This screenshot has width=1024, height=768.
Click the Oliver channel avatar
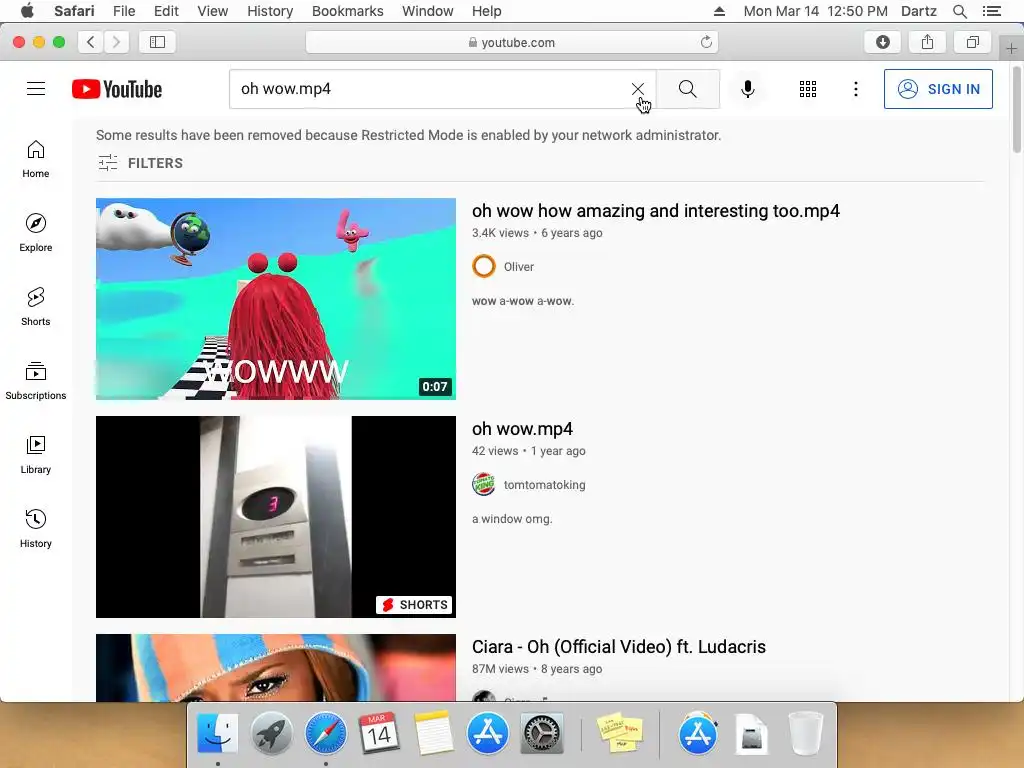(484, 266)
